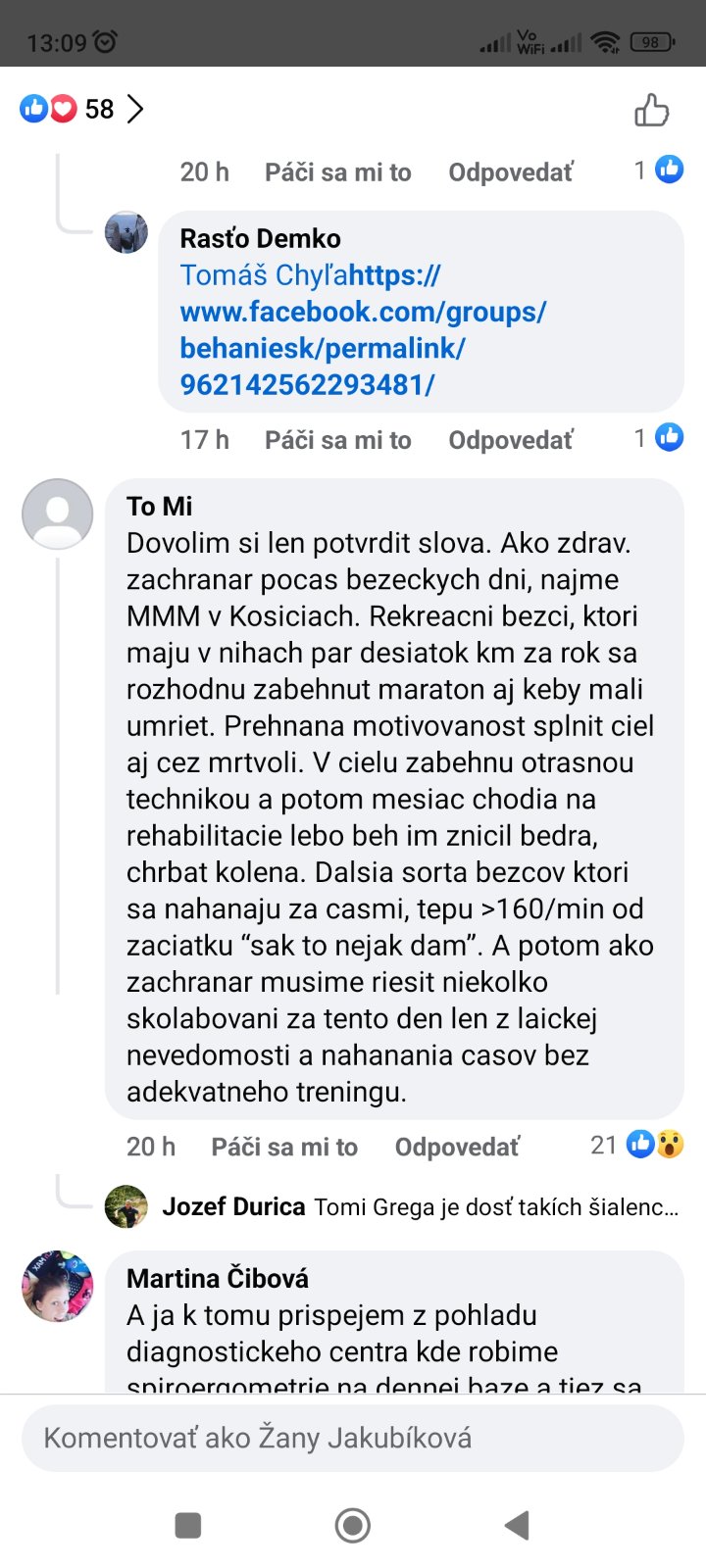This screenshot has height=1568, width=706.
Task: Tap the Komentovať ako Žany Jakubíková field
Action: point(353,1438)
